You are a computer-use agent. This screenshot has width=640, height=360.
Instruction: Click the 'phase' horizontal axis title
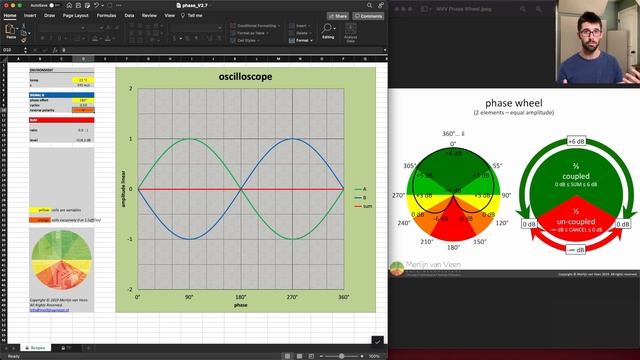[x=240, y=305]
